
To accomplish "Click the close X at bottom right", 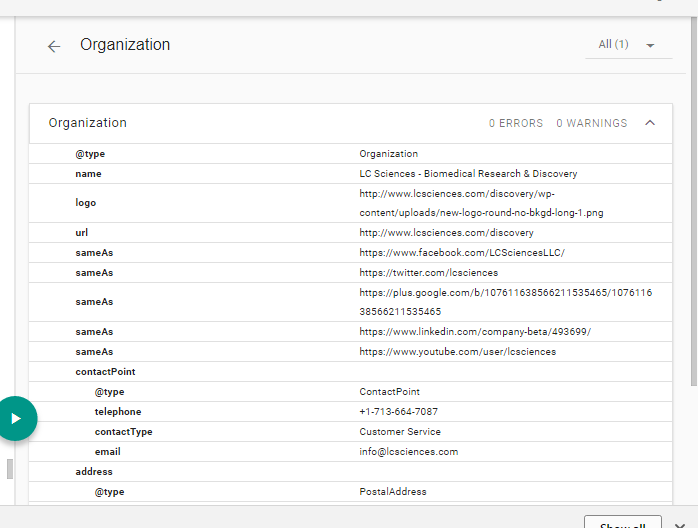I will coord(680,525).
